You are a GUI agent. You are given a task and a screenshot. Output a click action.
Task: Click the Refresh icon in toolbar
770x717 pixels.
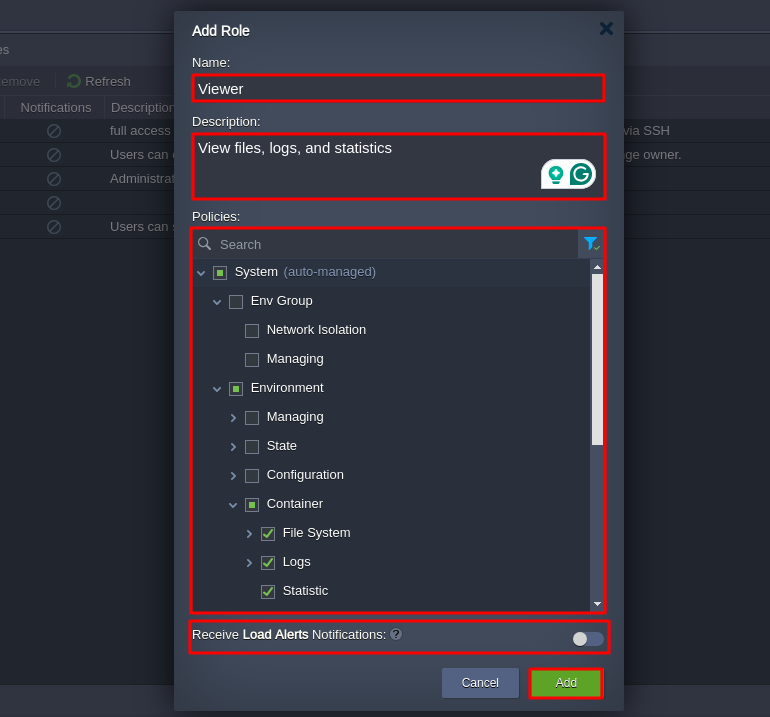[74, 81]
